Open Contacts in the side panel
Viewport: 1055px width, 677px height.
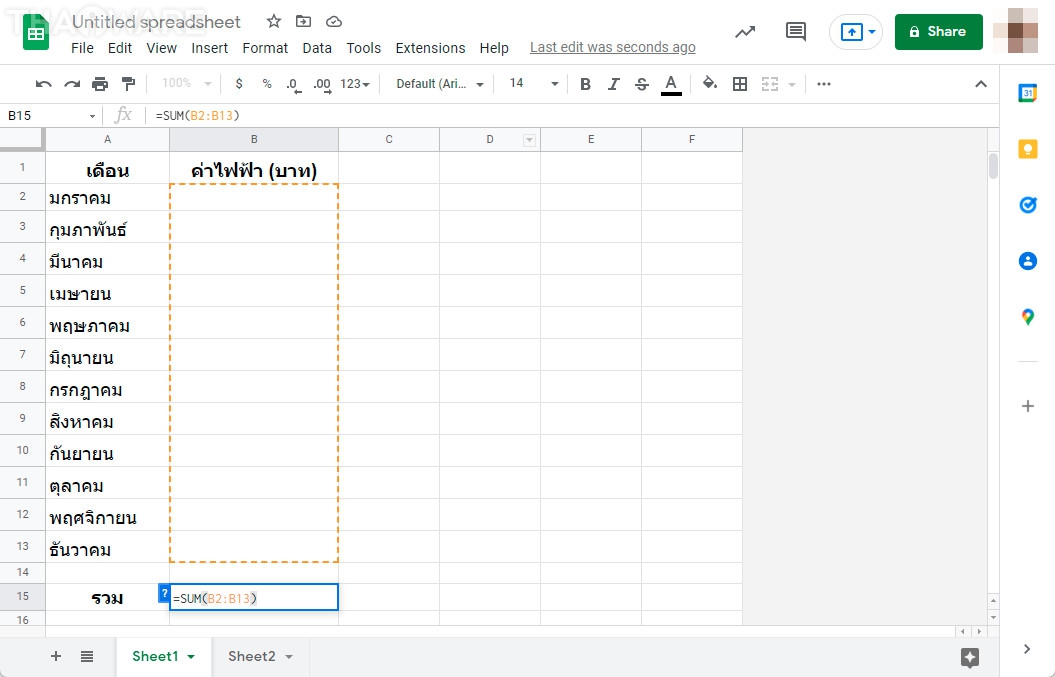coord(1027,260)
